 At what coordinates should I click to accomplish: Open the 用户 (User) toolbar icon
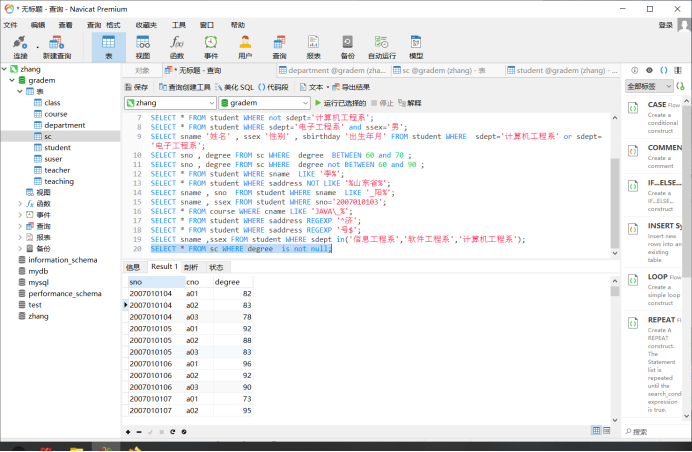click(x=245, y=48)
